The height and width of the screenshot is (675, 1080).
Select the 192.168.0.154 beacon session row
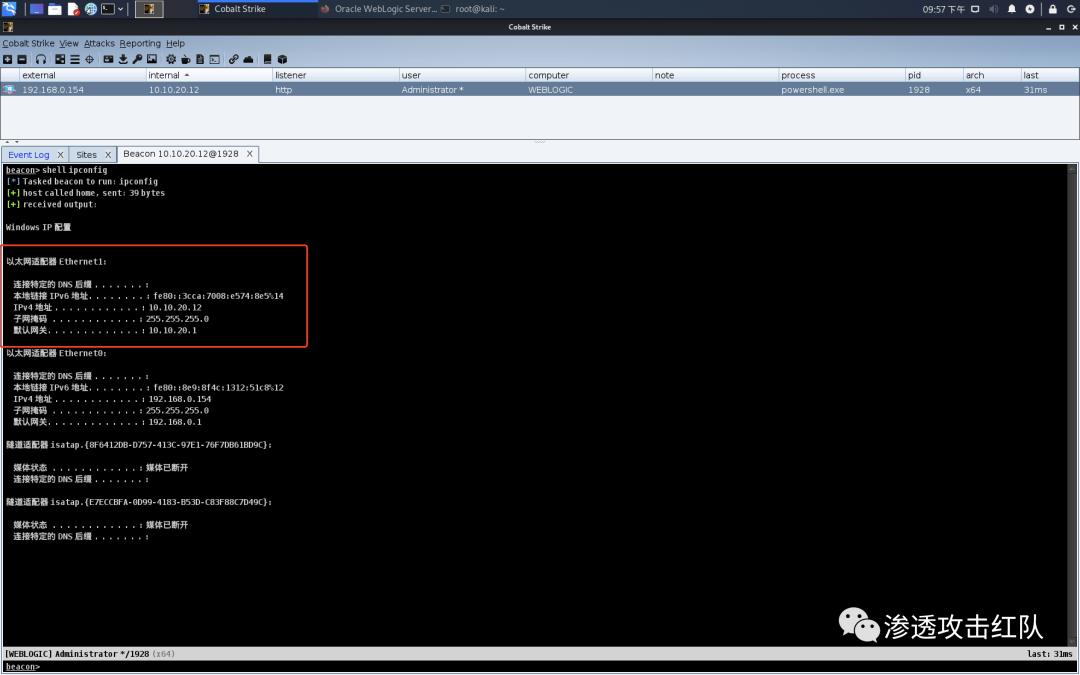pos(540,90)
